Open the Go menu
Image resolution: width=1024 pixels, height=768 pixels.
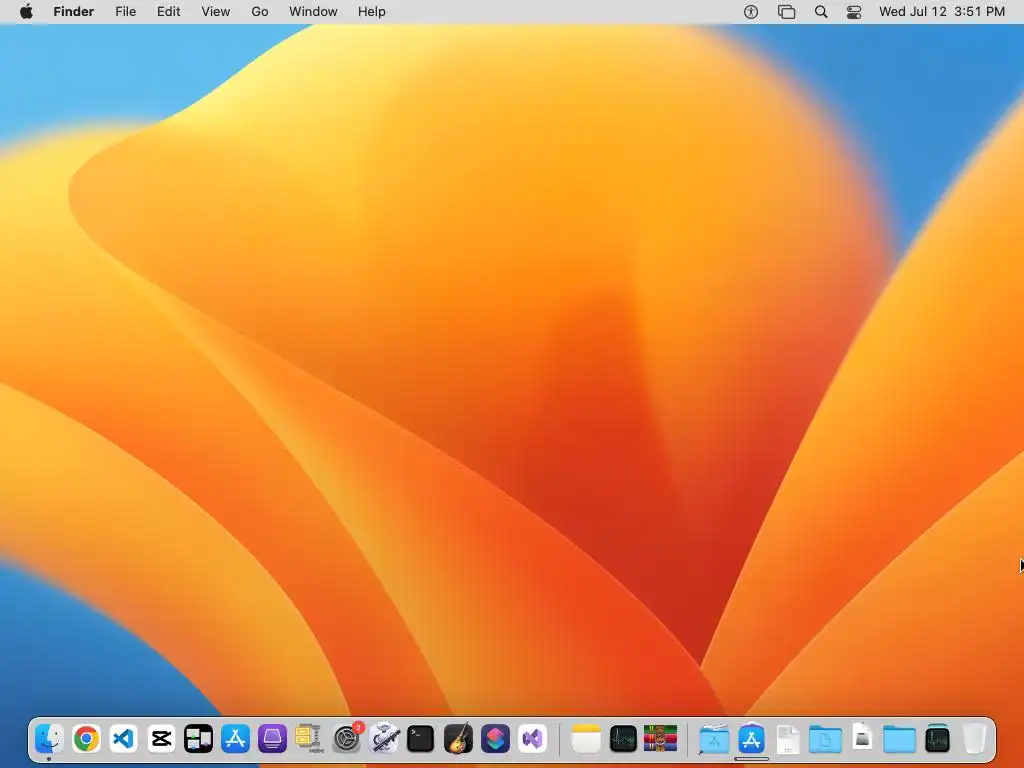tap(260, 12)
